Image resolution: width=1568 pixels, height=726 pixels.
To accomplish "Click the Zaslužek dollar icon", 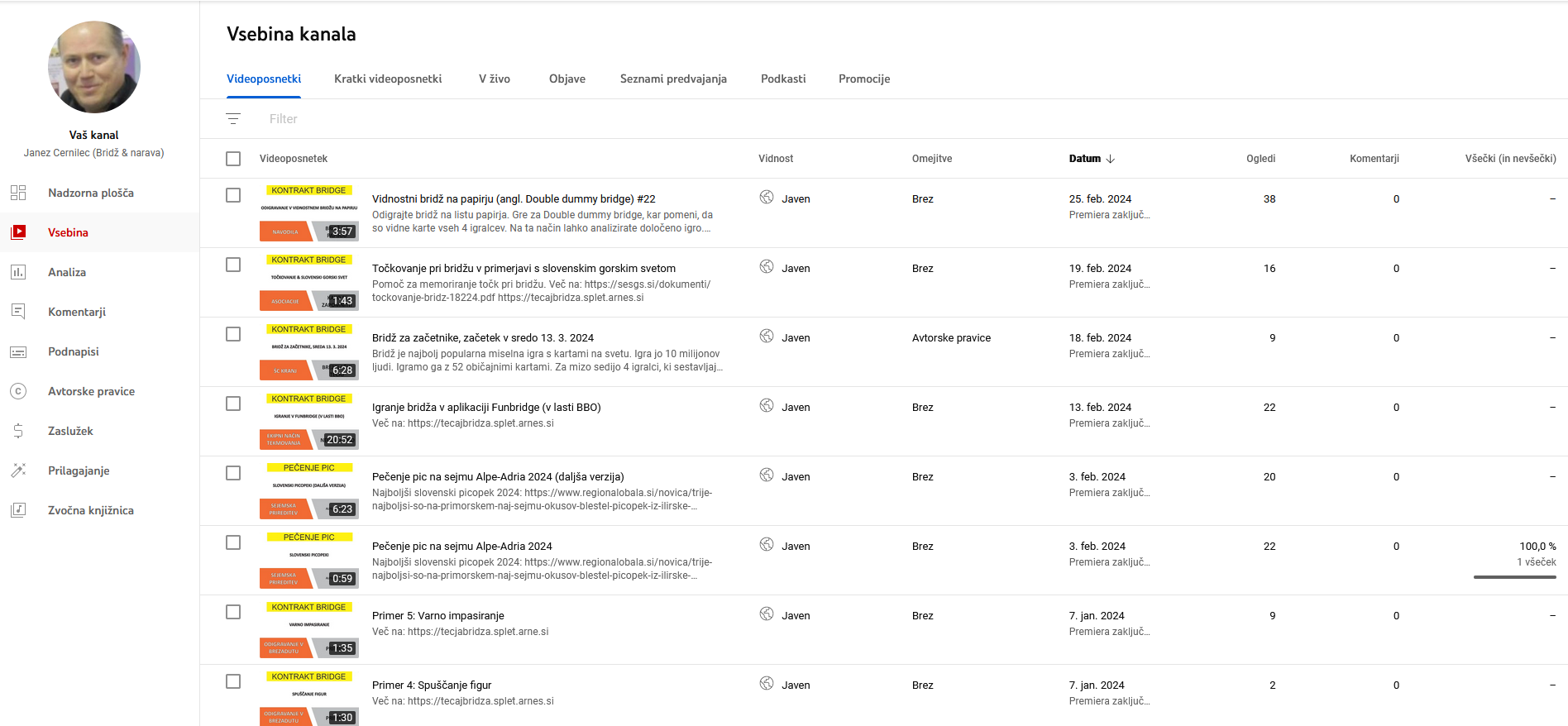I will (x=18, y=431).
